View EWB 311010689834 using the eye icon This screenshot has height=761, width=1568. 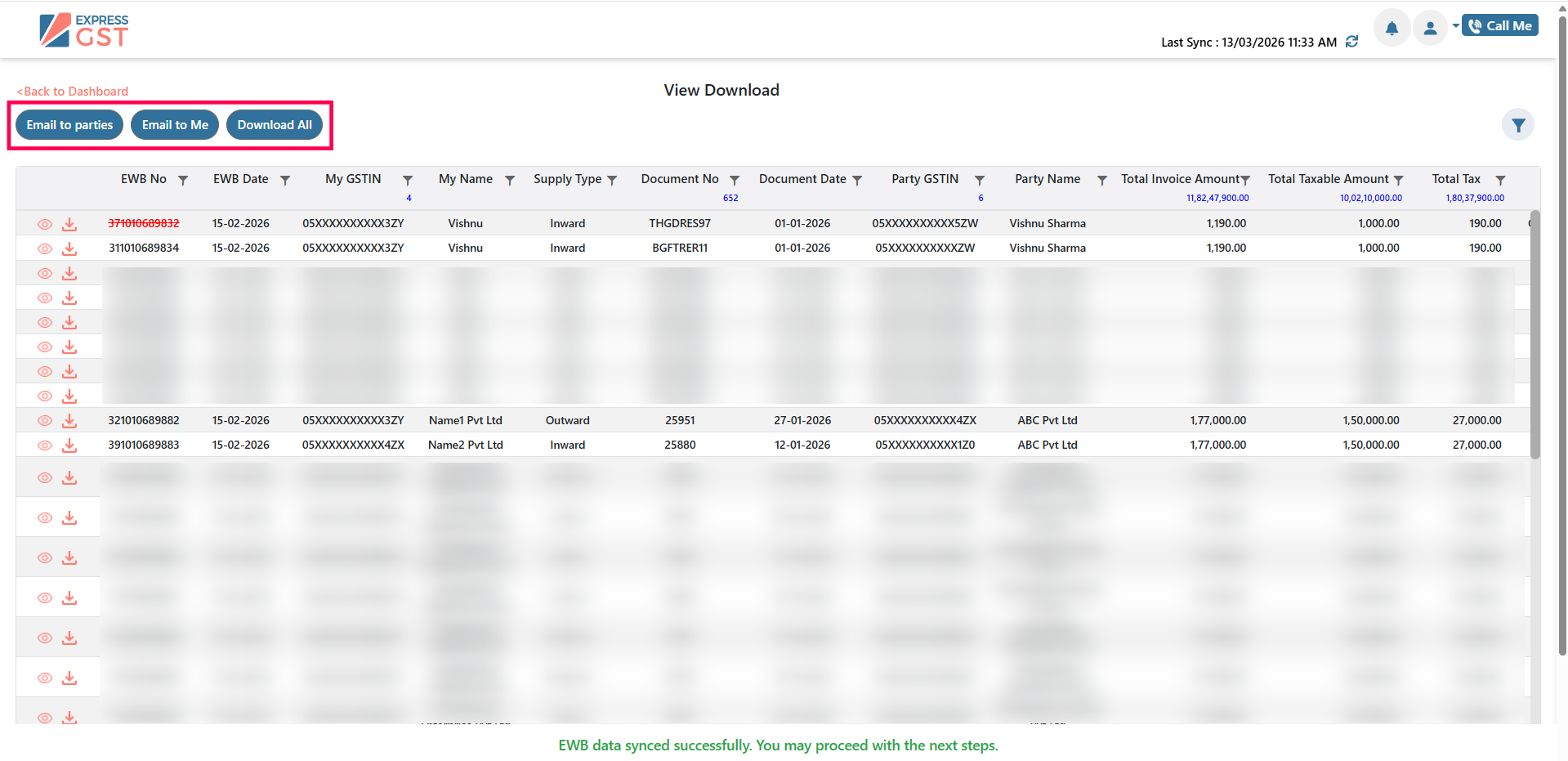point(45,248)
